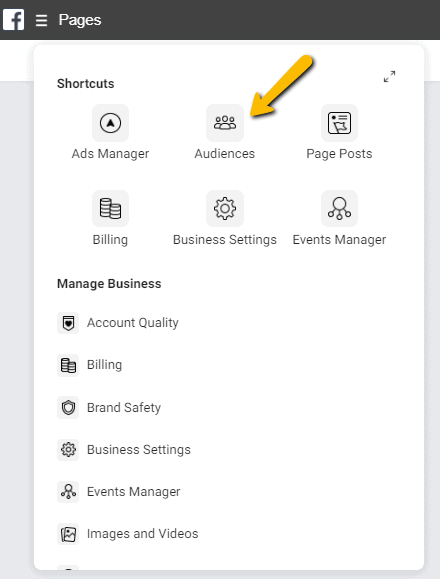Click the Billing label under Shortcuts

pyautogui.click(x=110, y=240)
